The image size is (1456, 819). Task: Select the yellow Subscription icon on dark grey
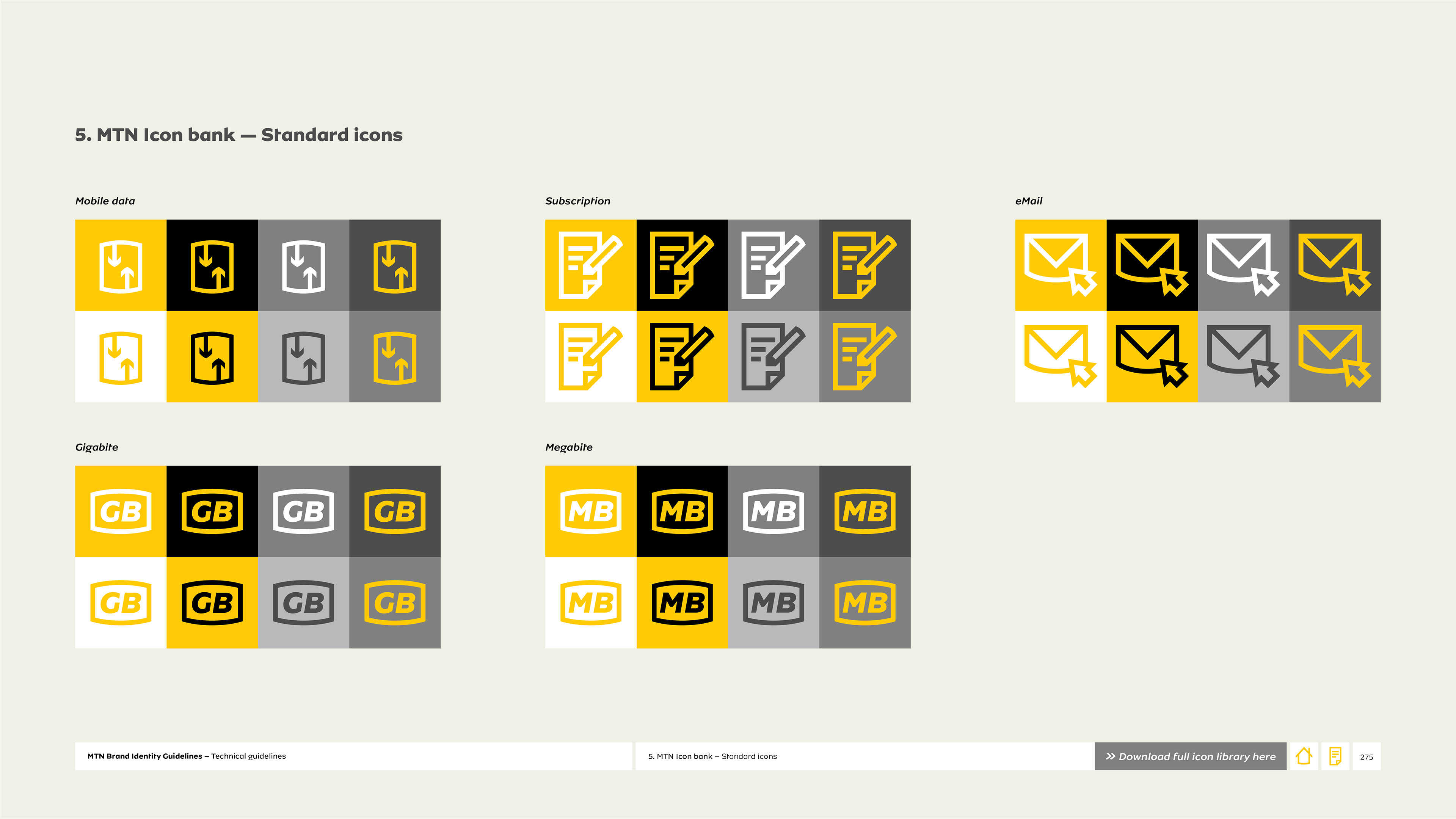pyautogui.click(x=865, y=265)
